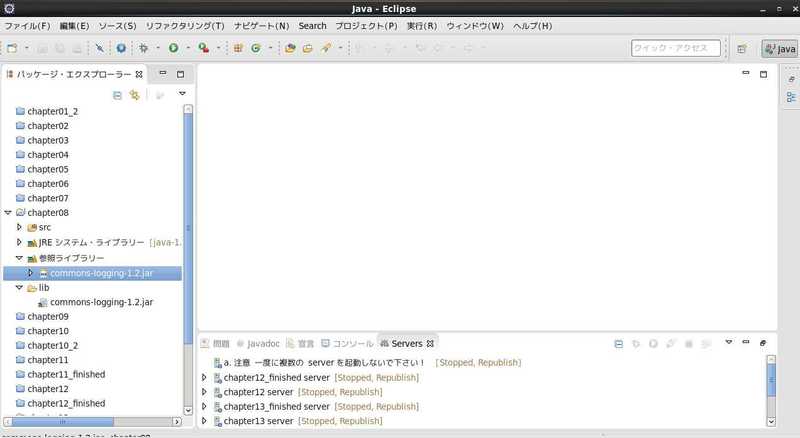
Task: Open Package Explorer view menu triangle
Action: (x=182, y=93)
